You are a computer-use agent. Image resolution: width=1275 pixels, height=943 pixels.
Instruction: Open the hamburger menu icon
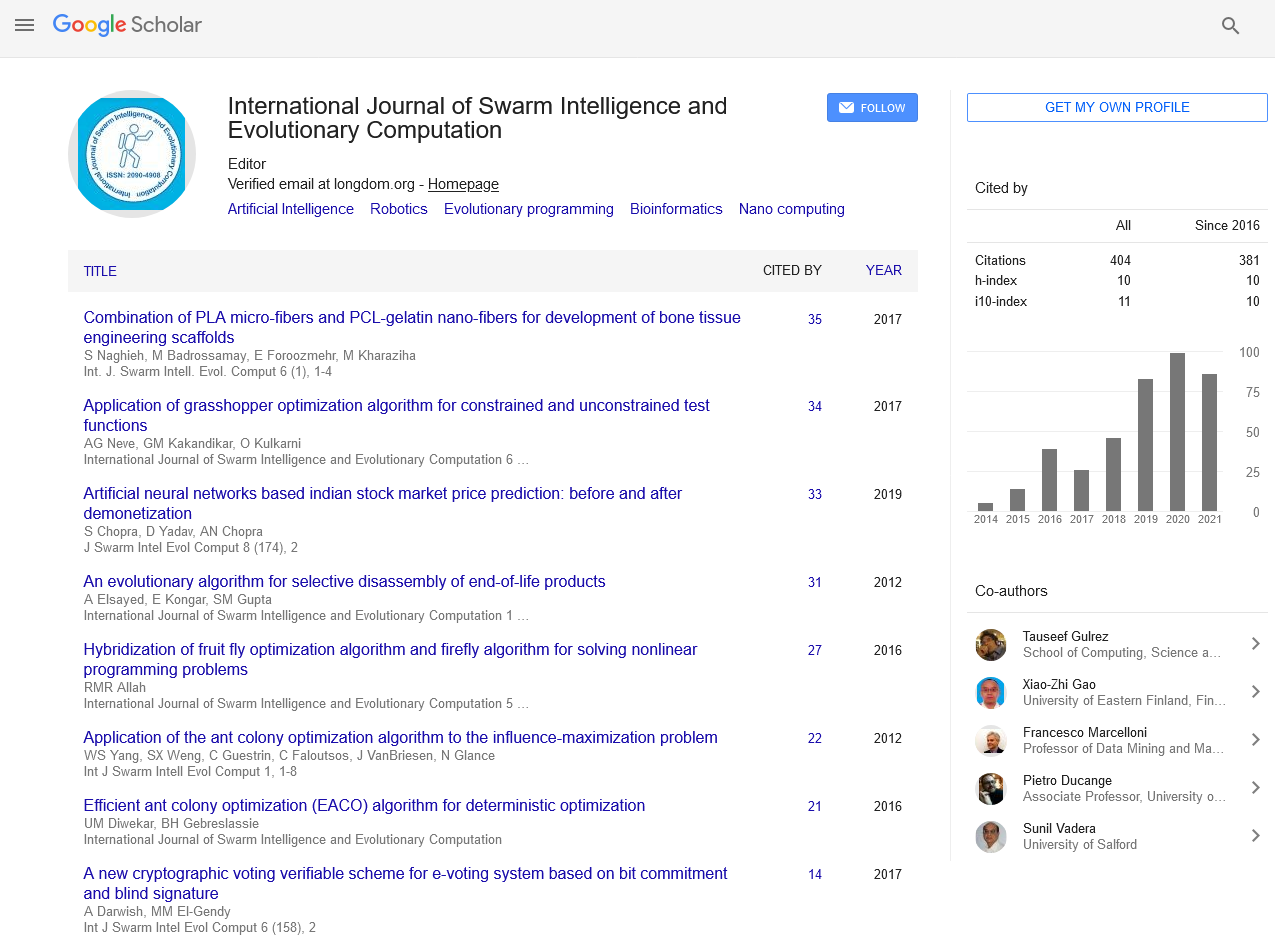(x=25, y=26)
